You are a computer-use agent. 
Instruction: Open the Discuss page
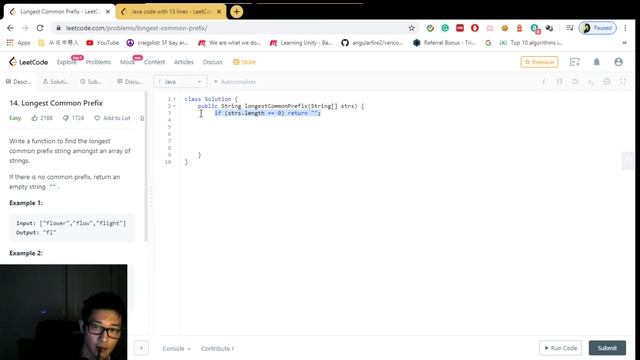pos(213,62)
